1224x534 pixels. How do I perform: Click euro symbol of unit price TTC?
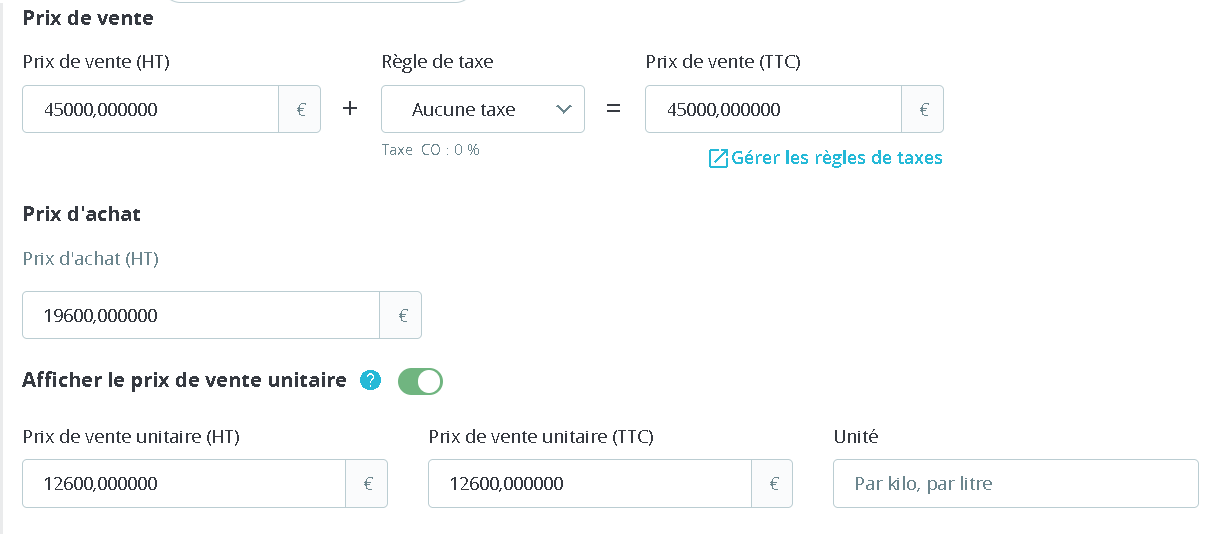(x=773, y=484)
